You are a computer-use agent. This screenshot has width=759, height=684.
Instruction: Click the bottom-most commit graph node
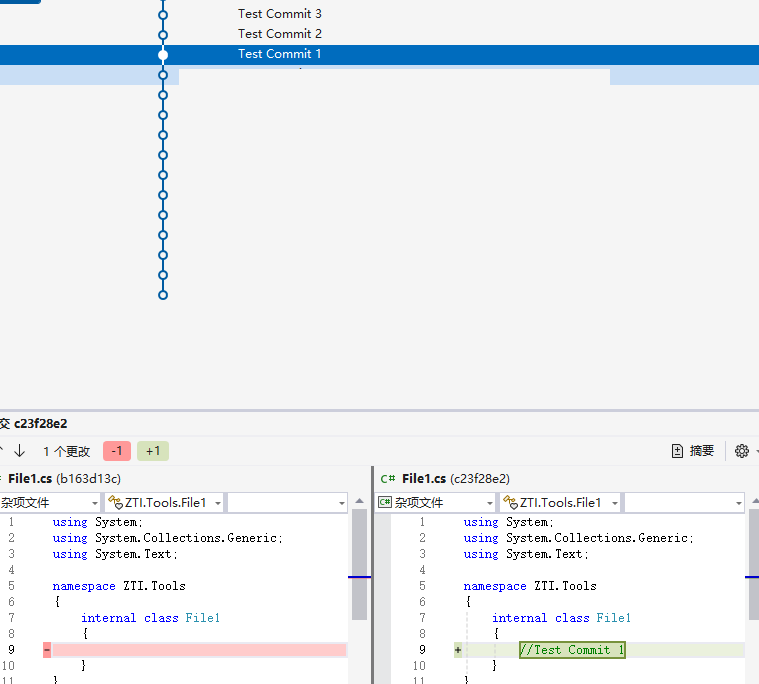163,295
